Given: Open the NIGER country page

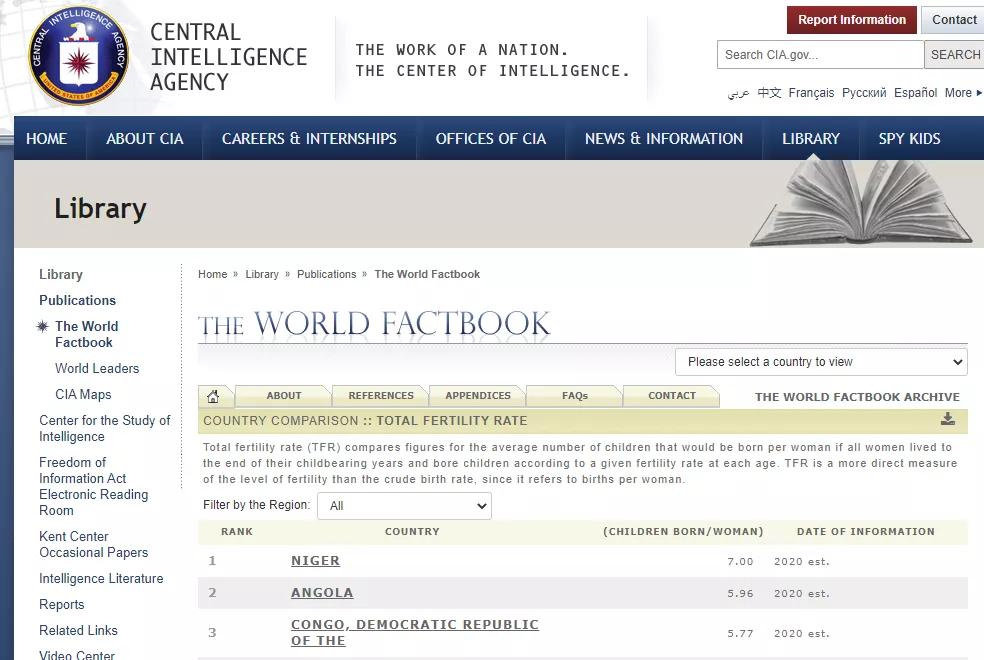Looking at the screenshot, I should coord(315,561).
